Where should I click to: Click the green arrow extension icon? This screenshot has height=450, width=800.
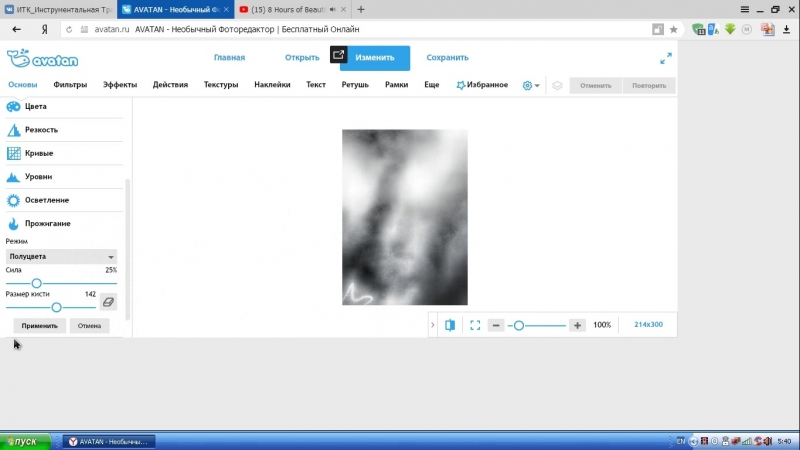730,29
